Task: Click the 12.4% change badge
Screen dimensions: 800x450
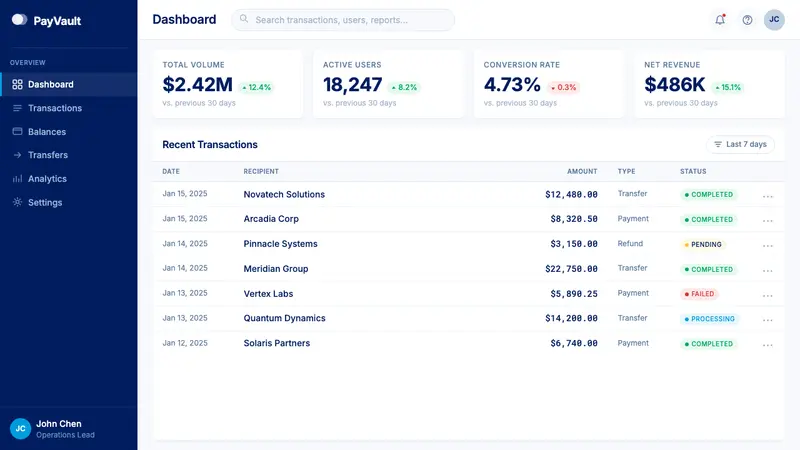Action: tap(257, 87)
